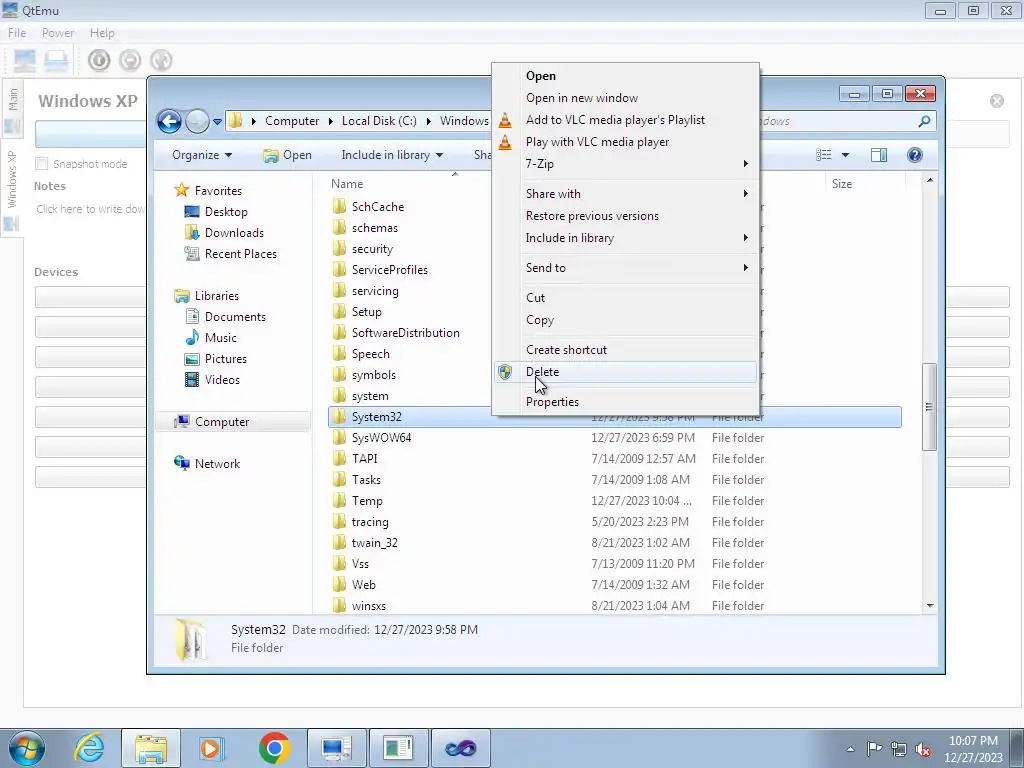The image size is (1024, 768).
Task: Click the QtEmu new machine toolbar icon
Action: click(25, 60)
